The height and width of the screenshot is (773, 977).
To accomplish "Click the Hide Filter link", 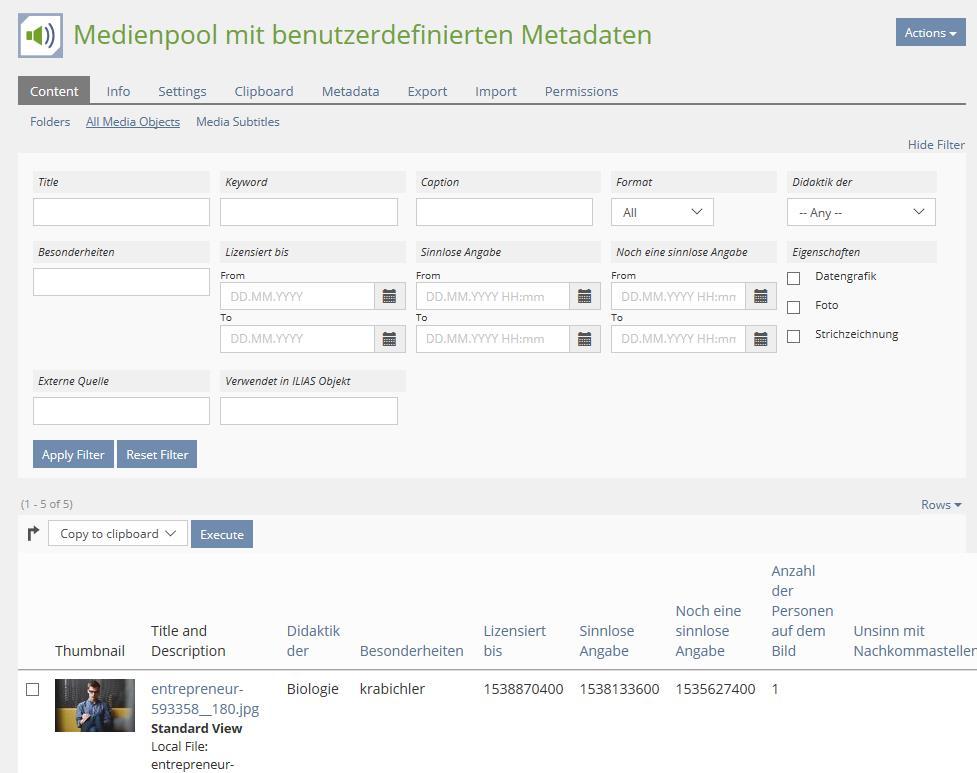I will [936, 145].
